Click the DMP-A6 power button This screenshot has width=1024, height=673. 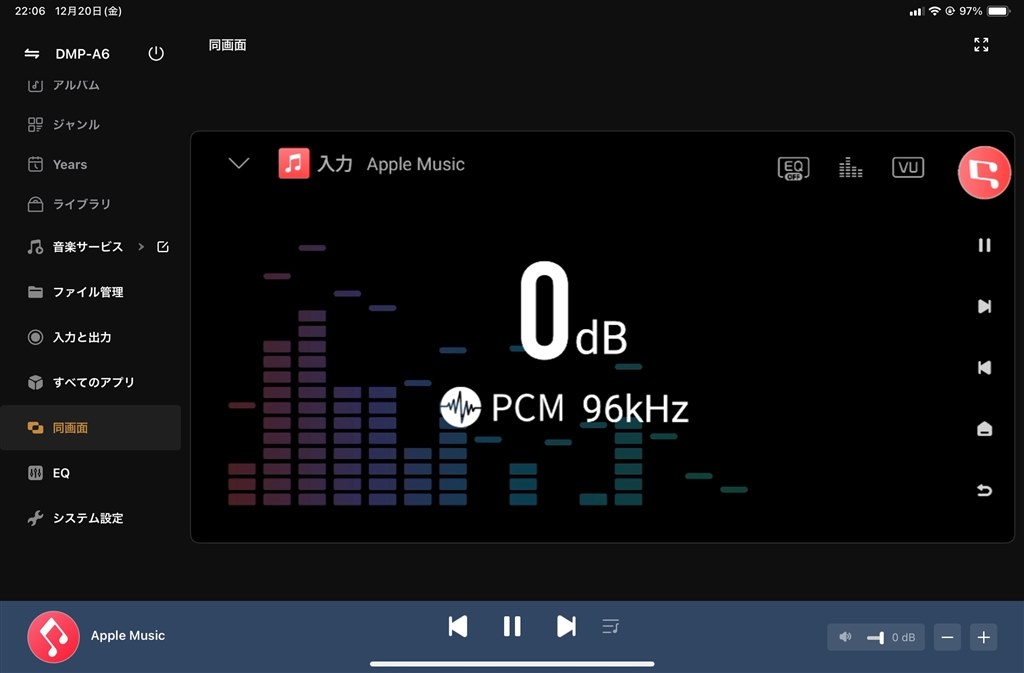coord(156,54)
